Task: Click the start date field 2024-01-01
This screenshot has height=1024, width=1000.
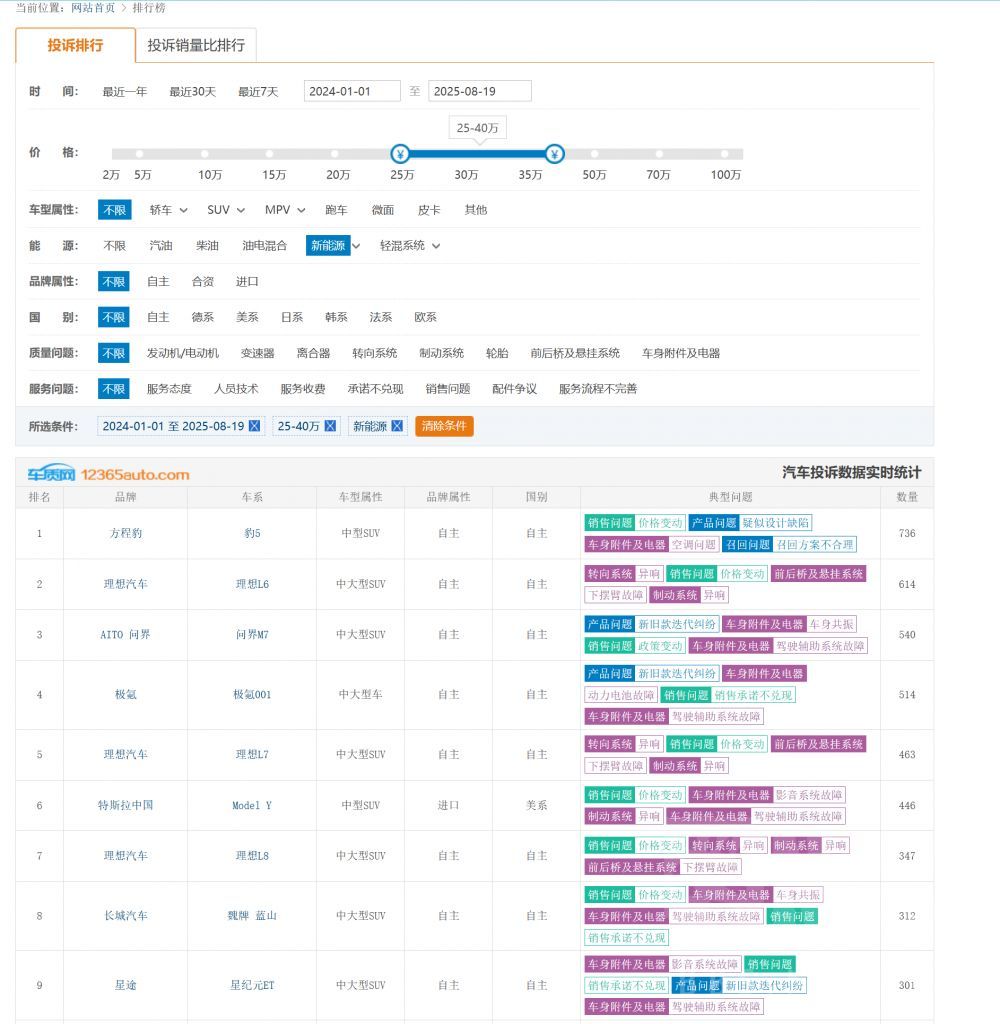Action: click(x=351, y=91)
